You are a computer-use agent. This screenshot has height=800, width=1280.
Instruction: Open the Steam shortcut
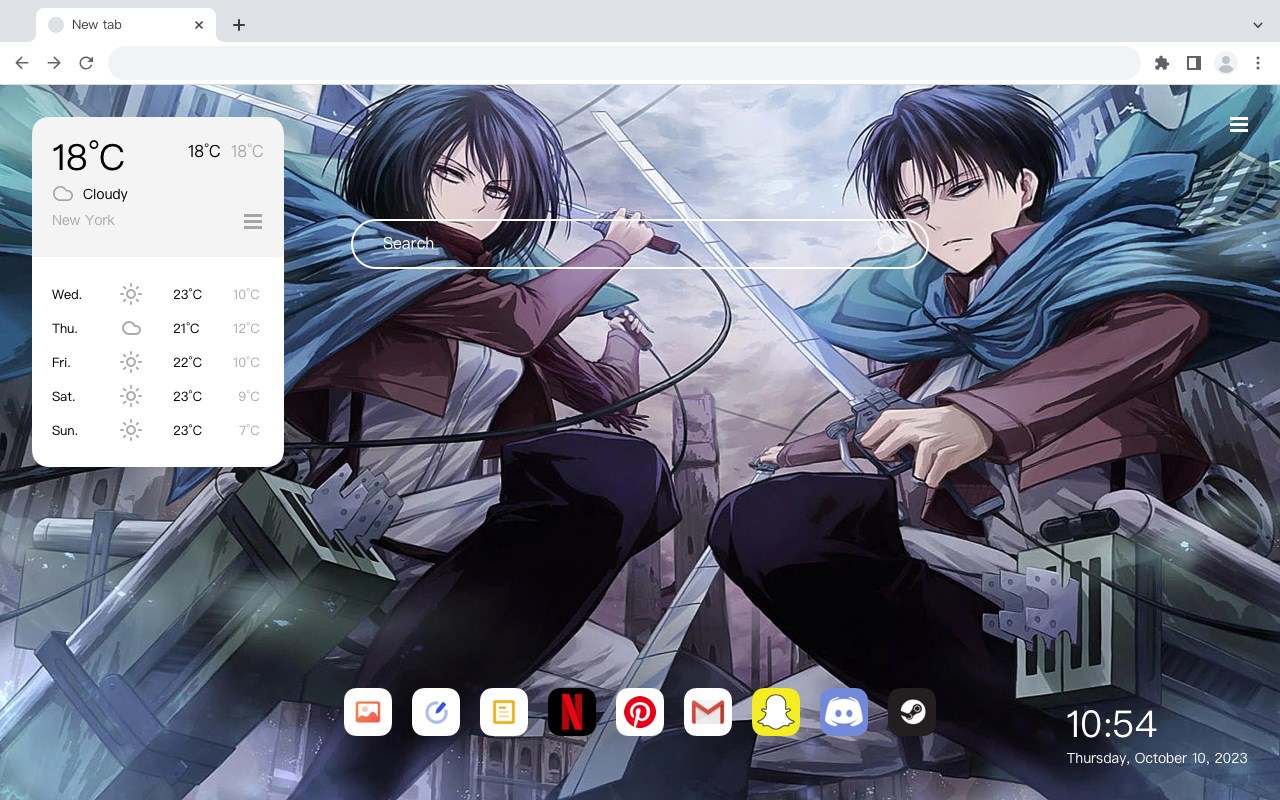pos(912,712)
